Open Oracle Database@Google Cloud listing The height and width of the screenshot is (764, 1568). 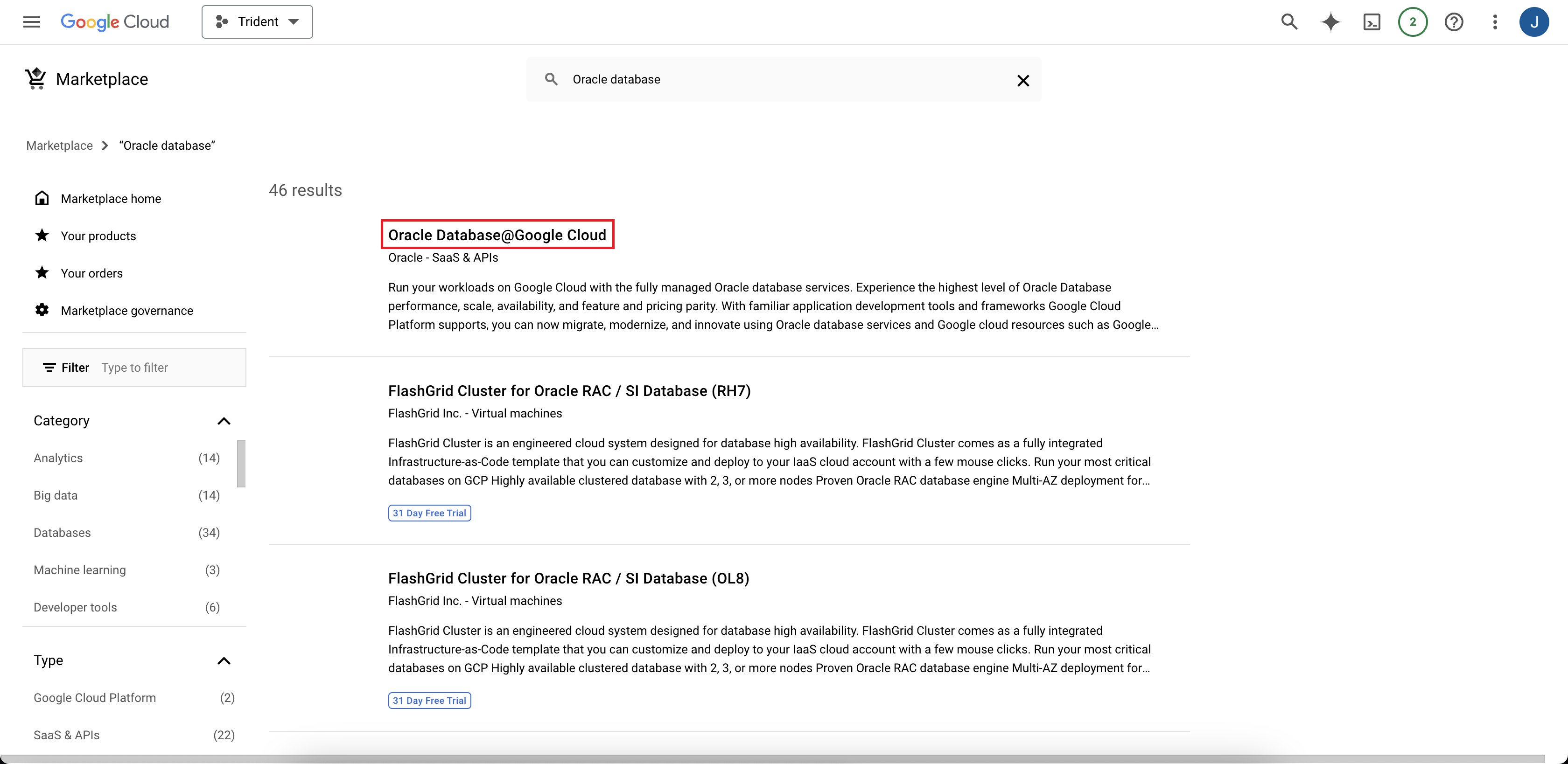click(x=497, y=235)
